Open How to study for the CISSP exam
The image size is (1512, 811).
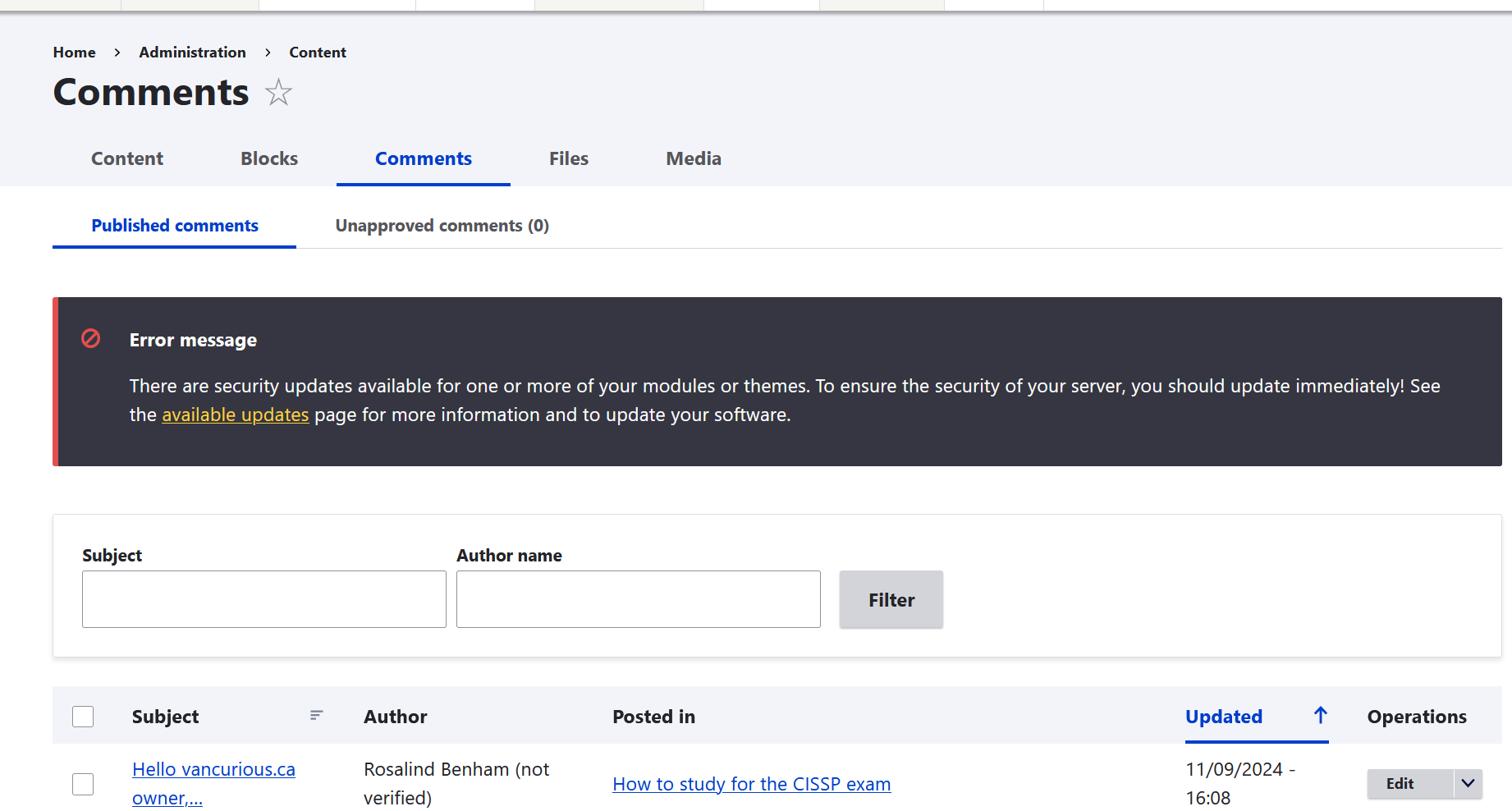752,784
